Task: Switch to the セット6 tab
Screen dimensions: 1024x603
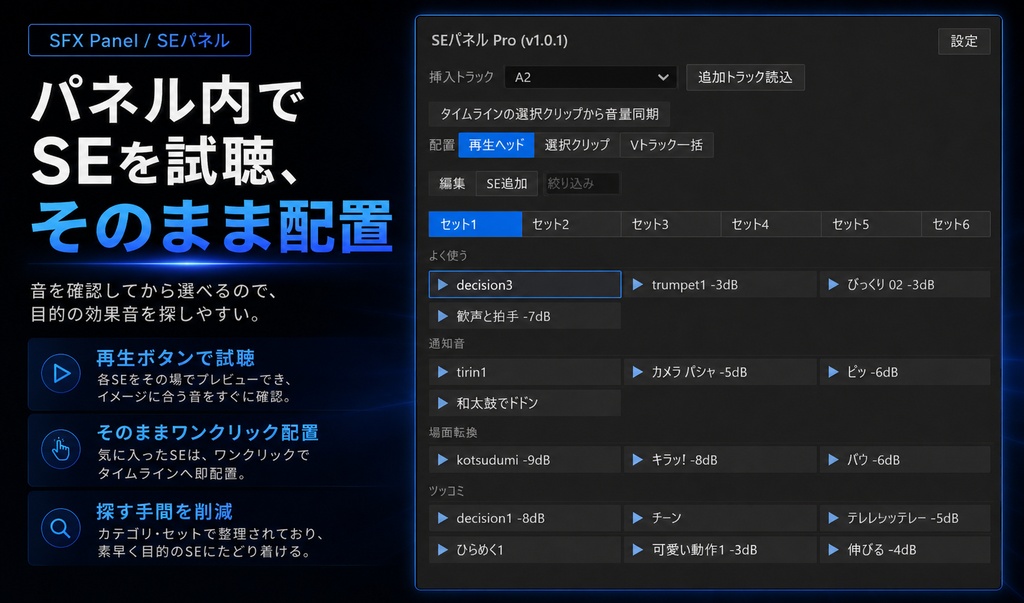Action: point(956,224)
